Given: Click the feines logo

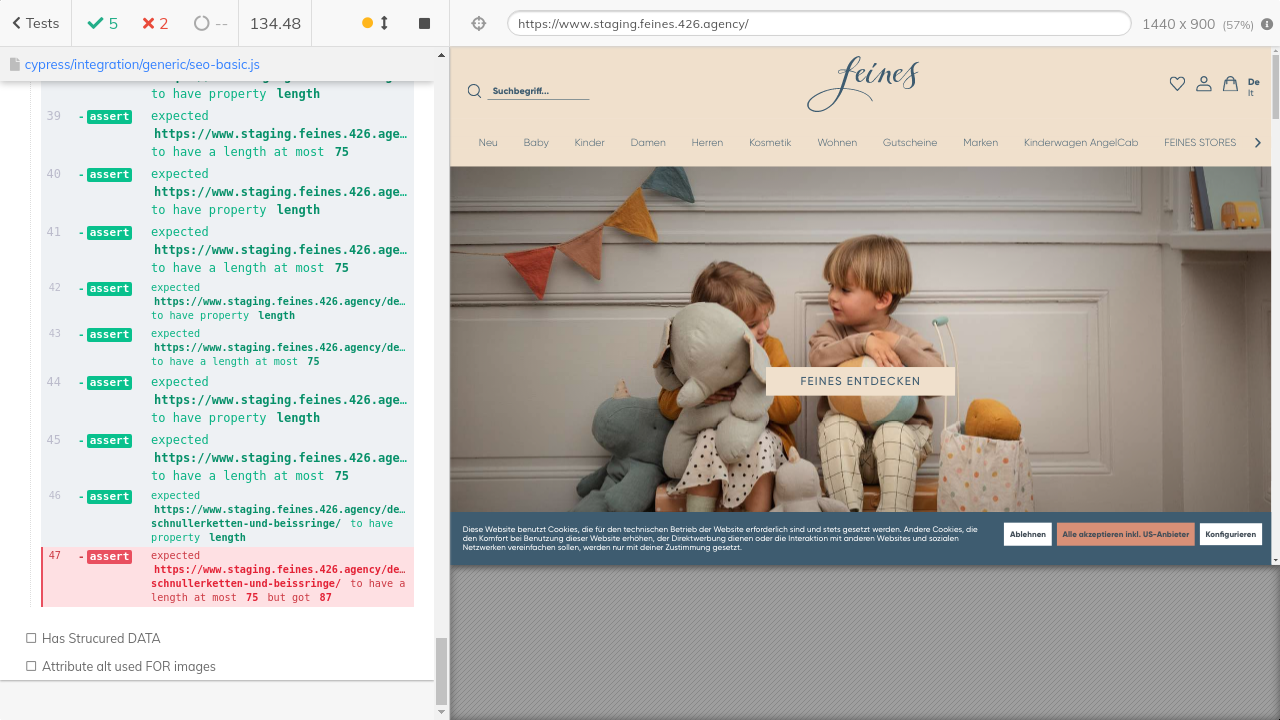Looking at the screenshot, I should (862, 84).
